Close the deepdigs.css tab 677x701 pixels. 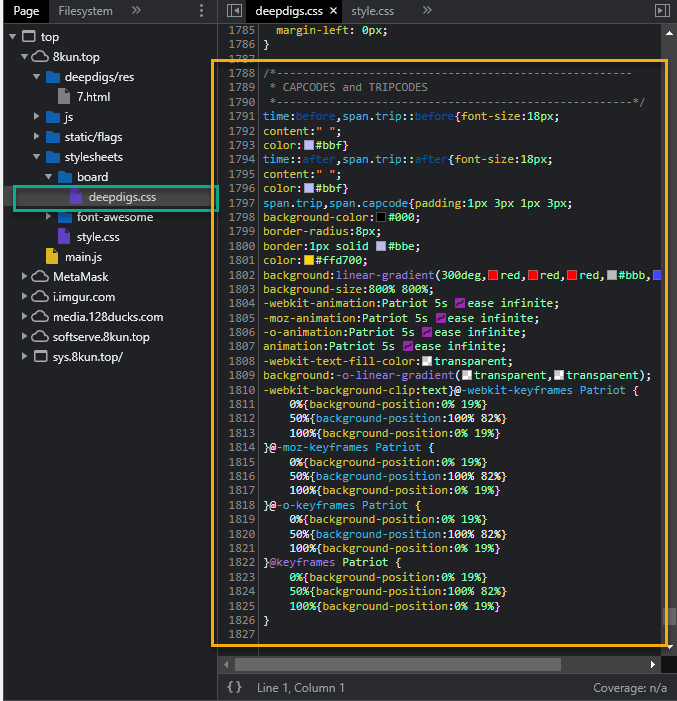click(333, 11)
